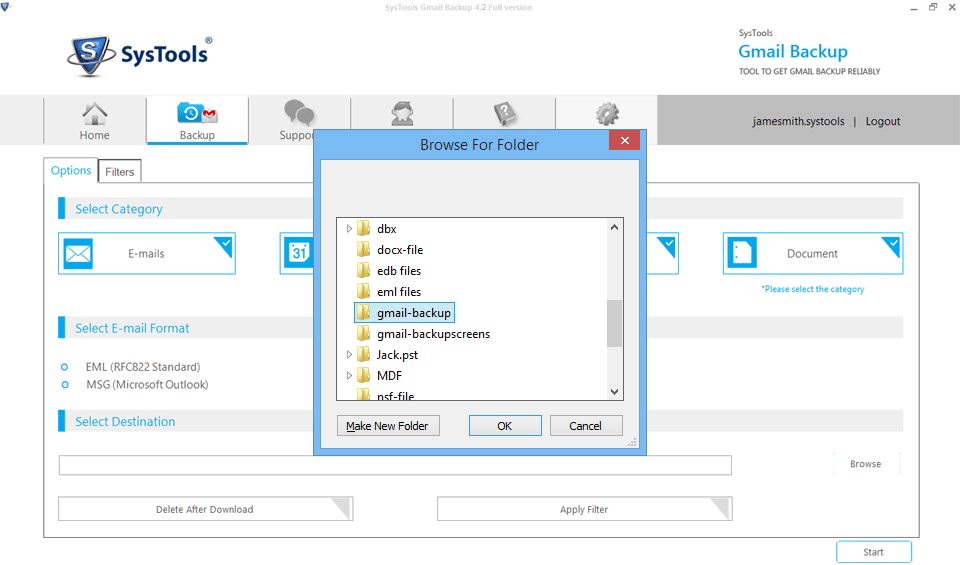Screen dimensions: 960x565
Task: Select the 'eml files' folder name
Action: (399, 292)
